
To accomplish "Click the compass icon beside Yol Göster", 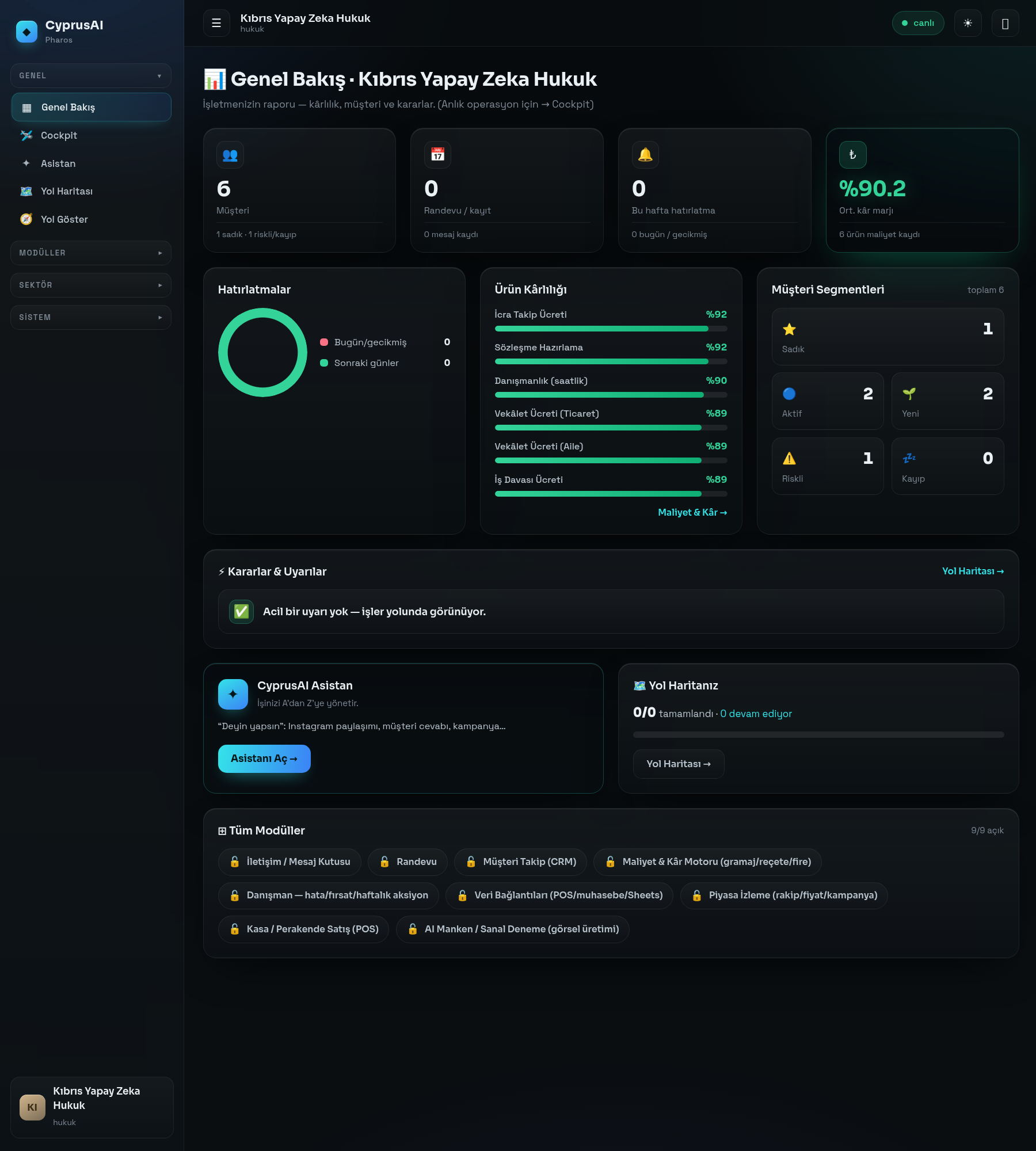I will 26,219.
